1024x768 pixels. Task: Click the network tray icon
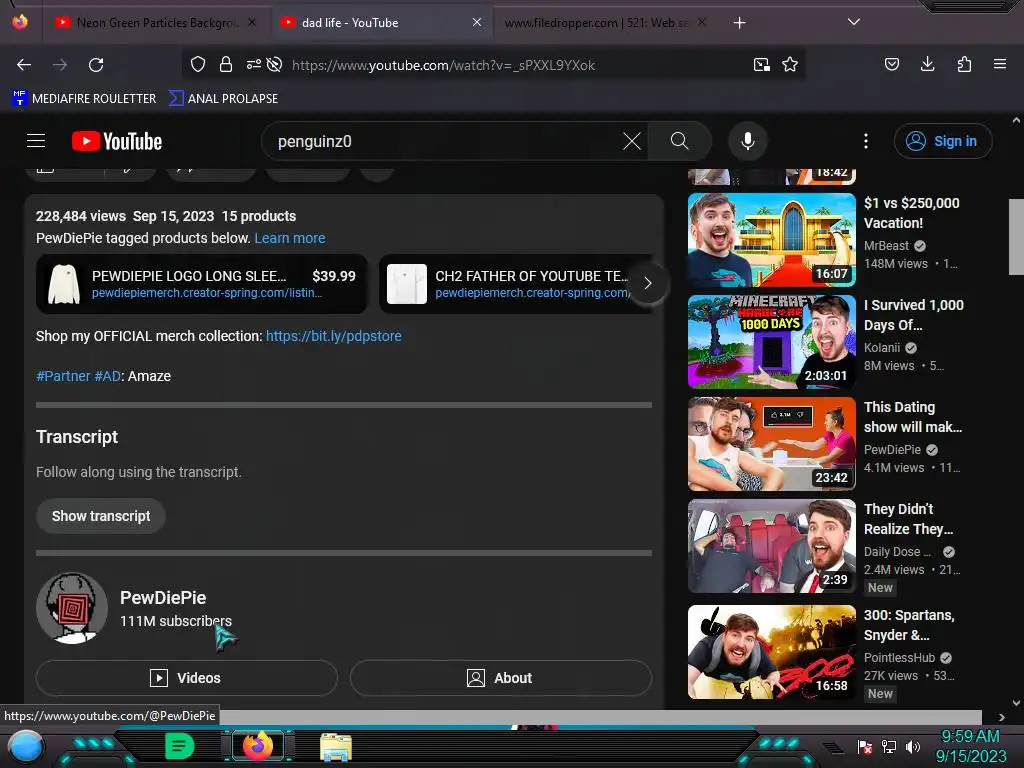point(889,747)
